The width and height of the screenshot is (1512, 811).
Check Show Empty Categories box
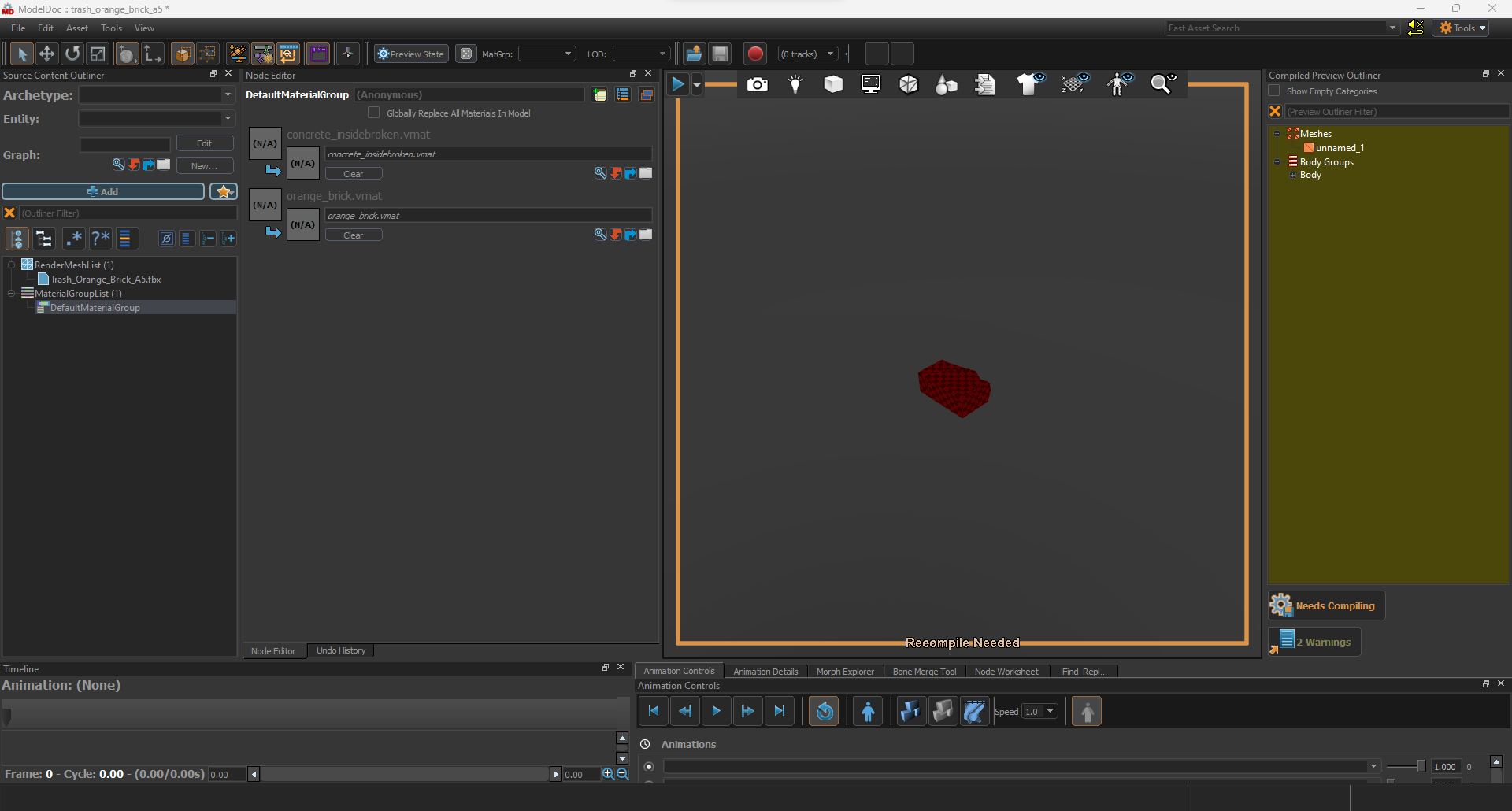(1274, 91)
